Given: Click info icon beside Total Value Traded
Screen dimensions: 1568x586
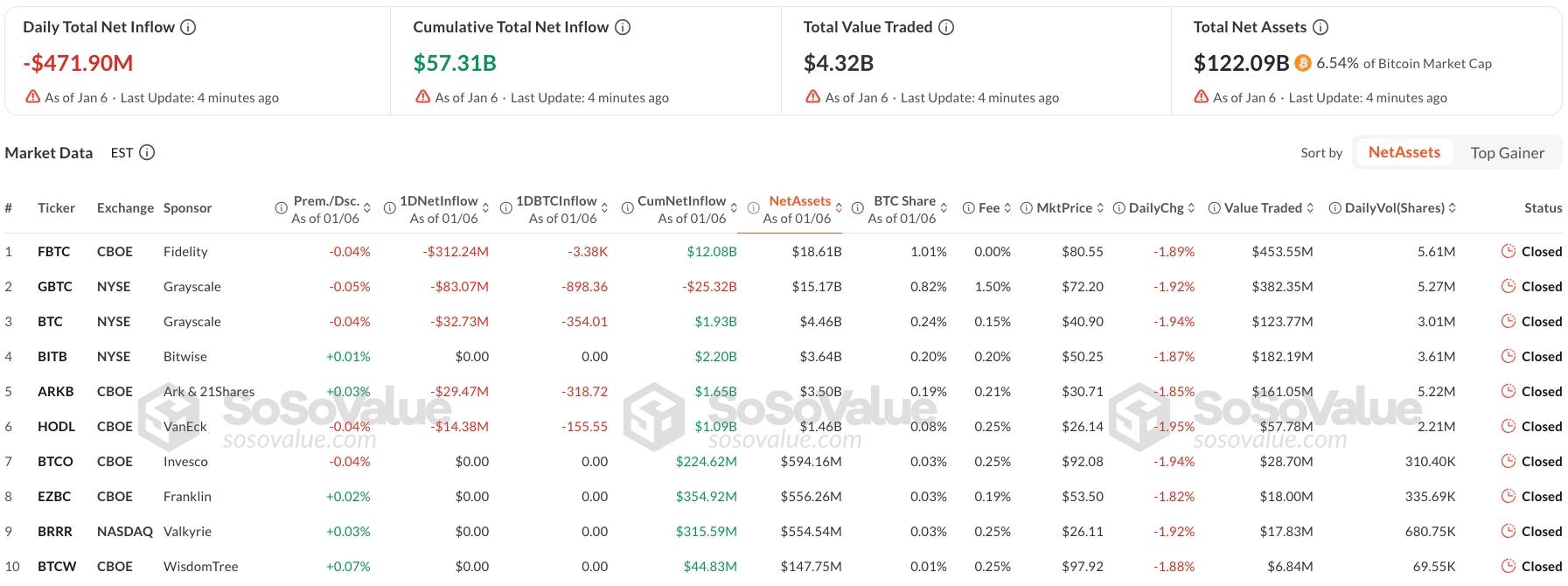Looking at the screenshot, I should [946, 27].
